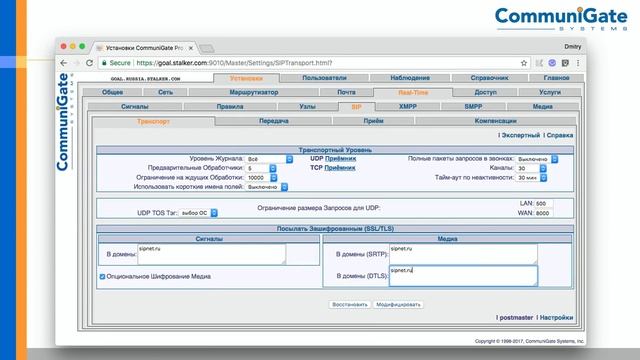The image size is (640, 360).
Task: Reload the page with the refresh icon
Action: 89,63
